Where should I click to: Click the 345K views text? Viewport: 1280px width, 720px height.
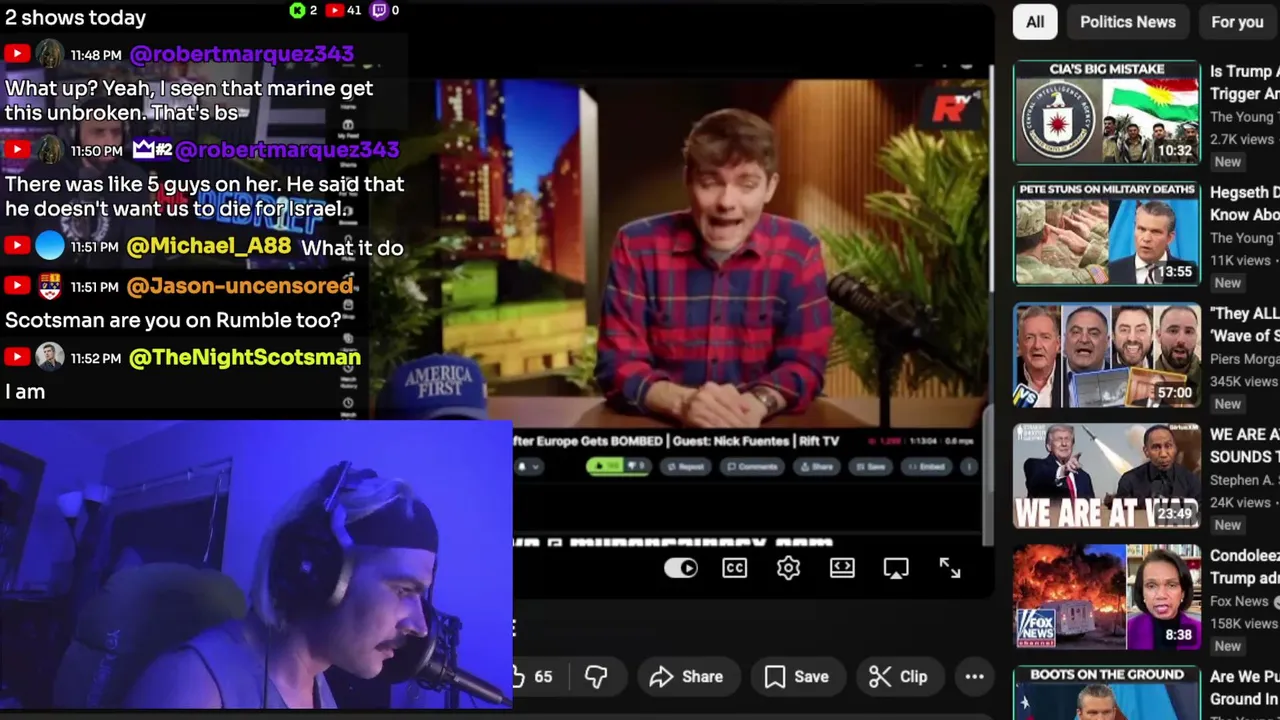(1244, 382)
